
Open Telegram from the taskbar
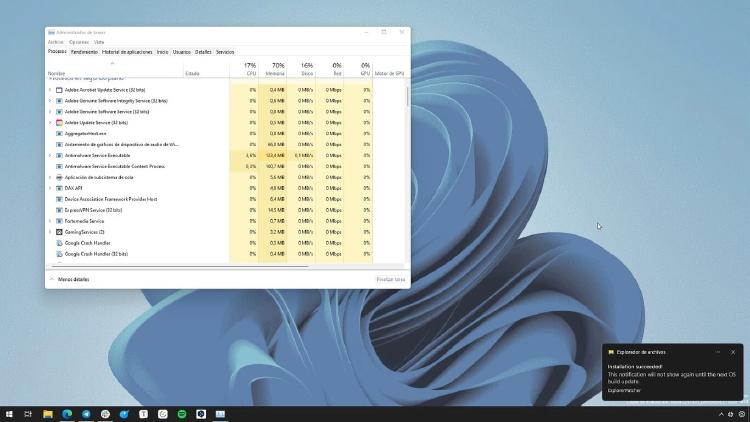pos(86,413)
